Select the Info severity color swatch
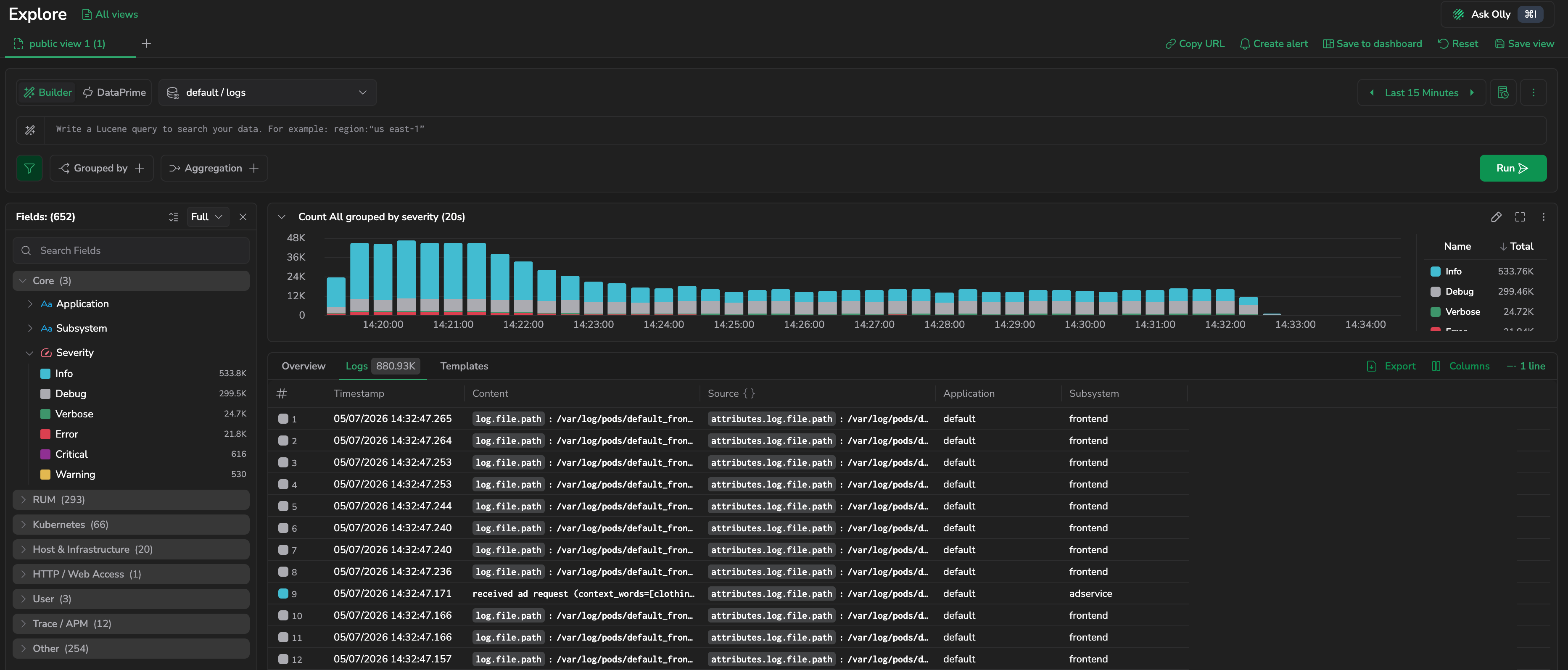Screen dimensions: 1568x670 coord(45,374)
